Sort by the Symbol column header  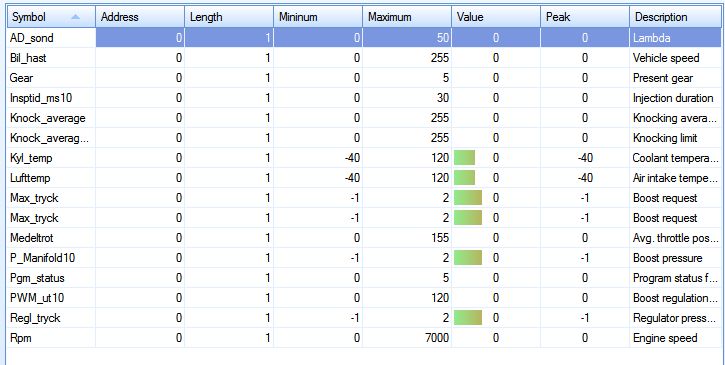(x=51, y=17)
